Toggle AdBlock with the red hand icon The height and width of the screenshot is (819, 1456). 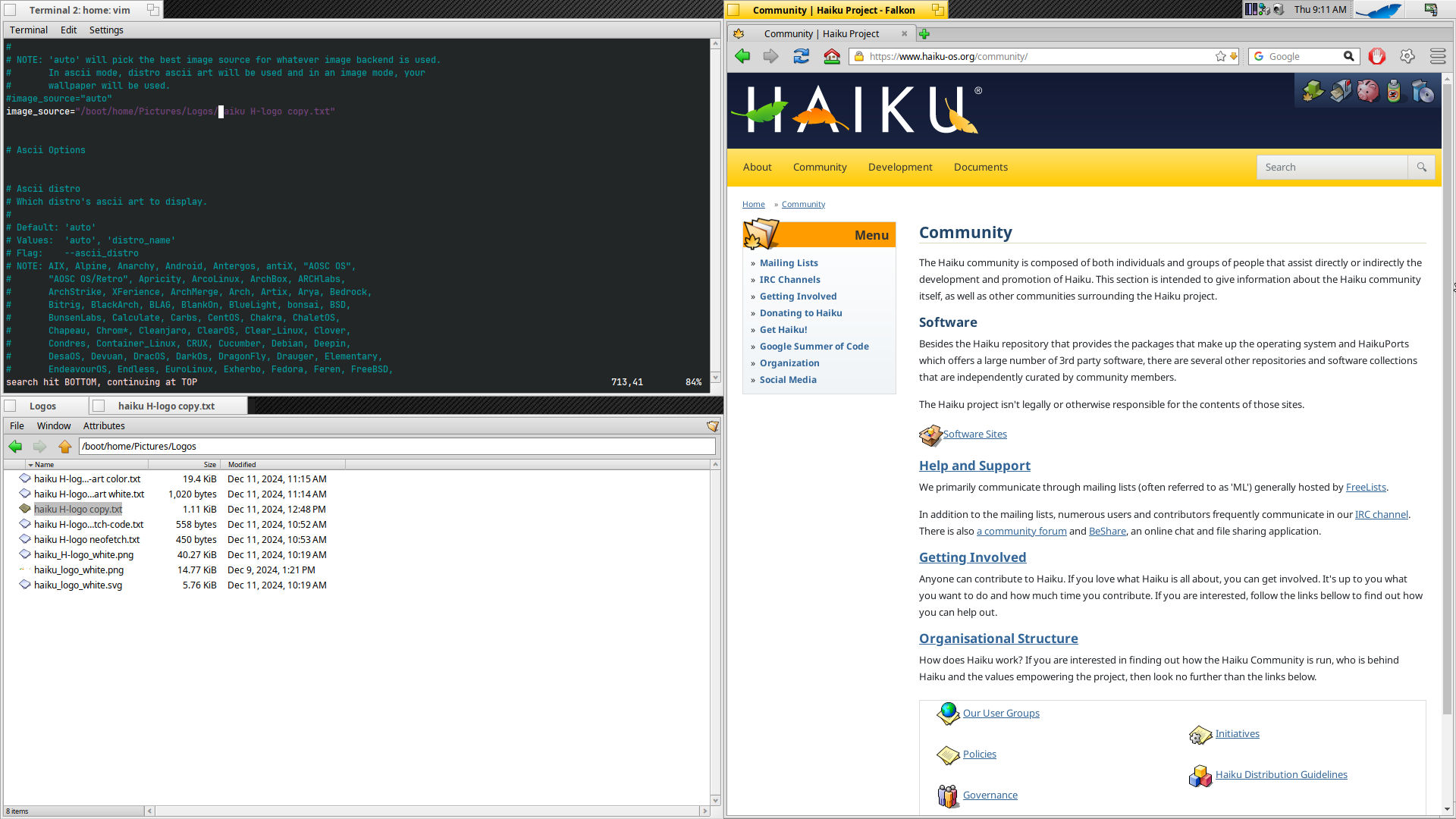tap(1376, 56)
